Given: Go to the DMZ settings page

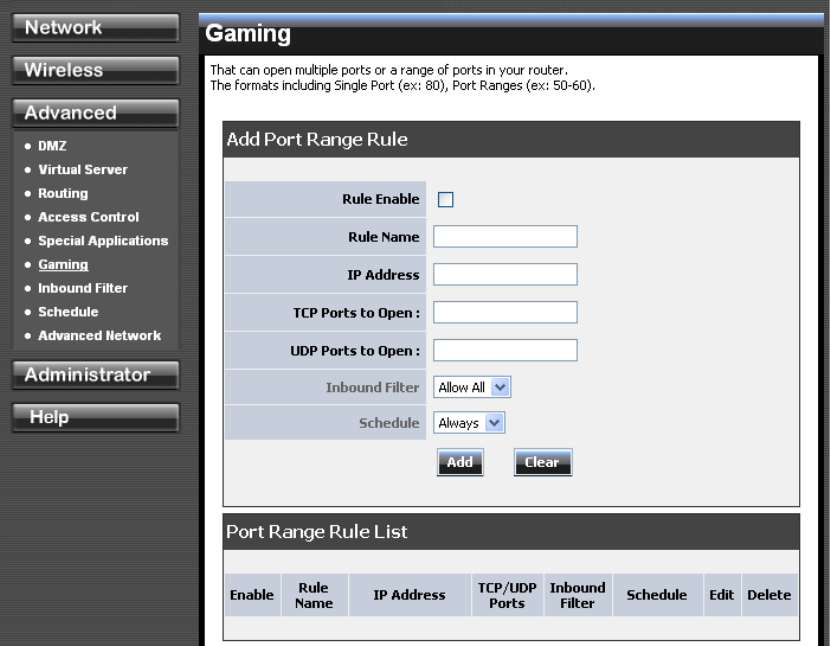Looking at the screenshot, I should pos(53,146).
